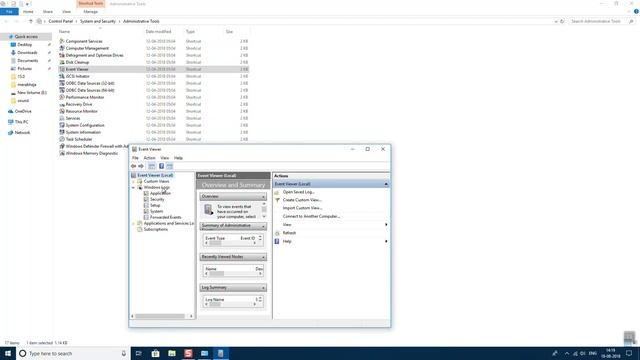Open the Help menu in Event Viewer menu bar
The image size is (640, 360).
click(x=178, y=158)
